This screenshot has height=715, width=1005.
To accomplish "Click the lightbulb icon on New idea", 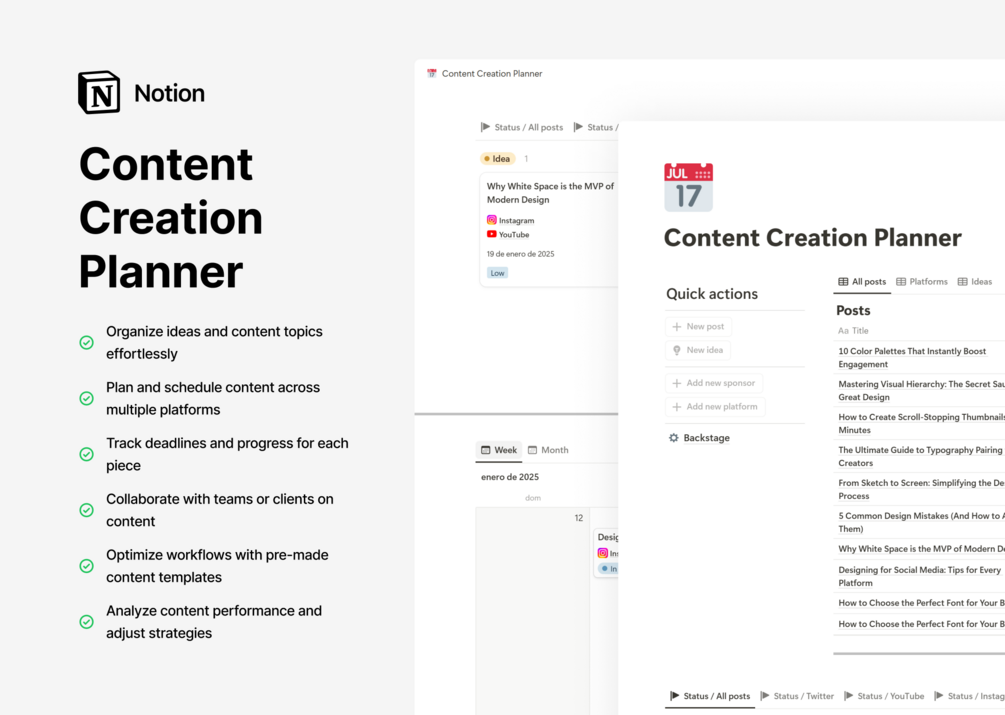I will [x=679, y=349].
